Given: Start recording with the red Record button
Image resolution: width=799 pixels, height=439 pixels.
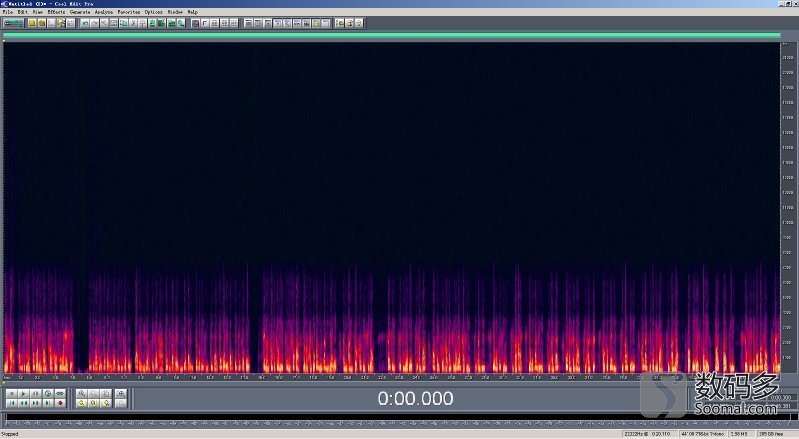Looking at the screenshot, I should (x=60, y=403).
